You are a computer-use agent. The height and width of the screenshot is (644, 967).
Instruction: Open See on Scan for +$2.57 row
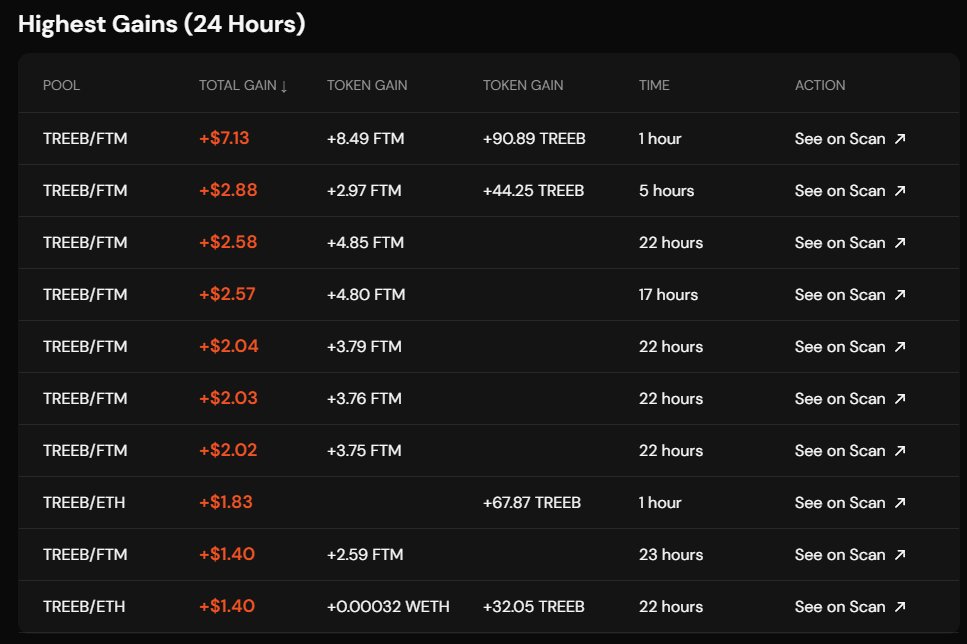pos(850,295)
